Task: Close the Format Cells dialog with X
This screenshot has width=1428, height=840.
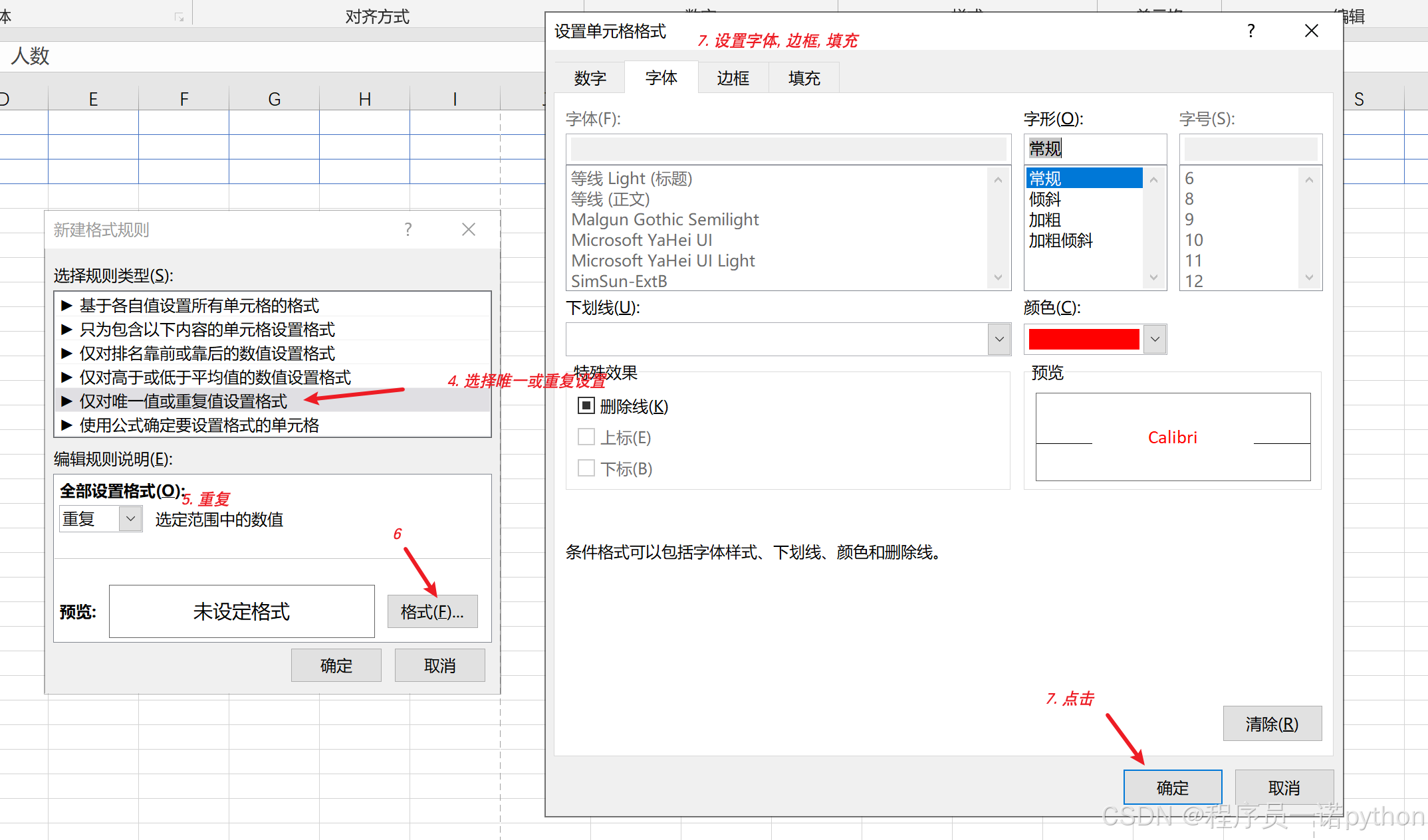Action: [x=1311, y=31]
